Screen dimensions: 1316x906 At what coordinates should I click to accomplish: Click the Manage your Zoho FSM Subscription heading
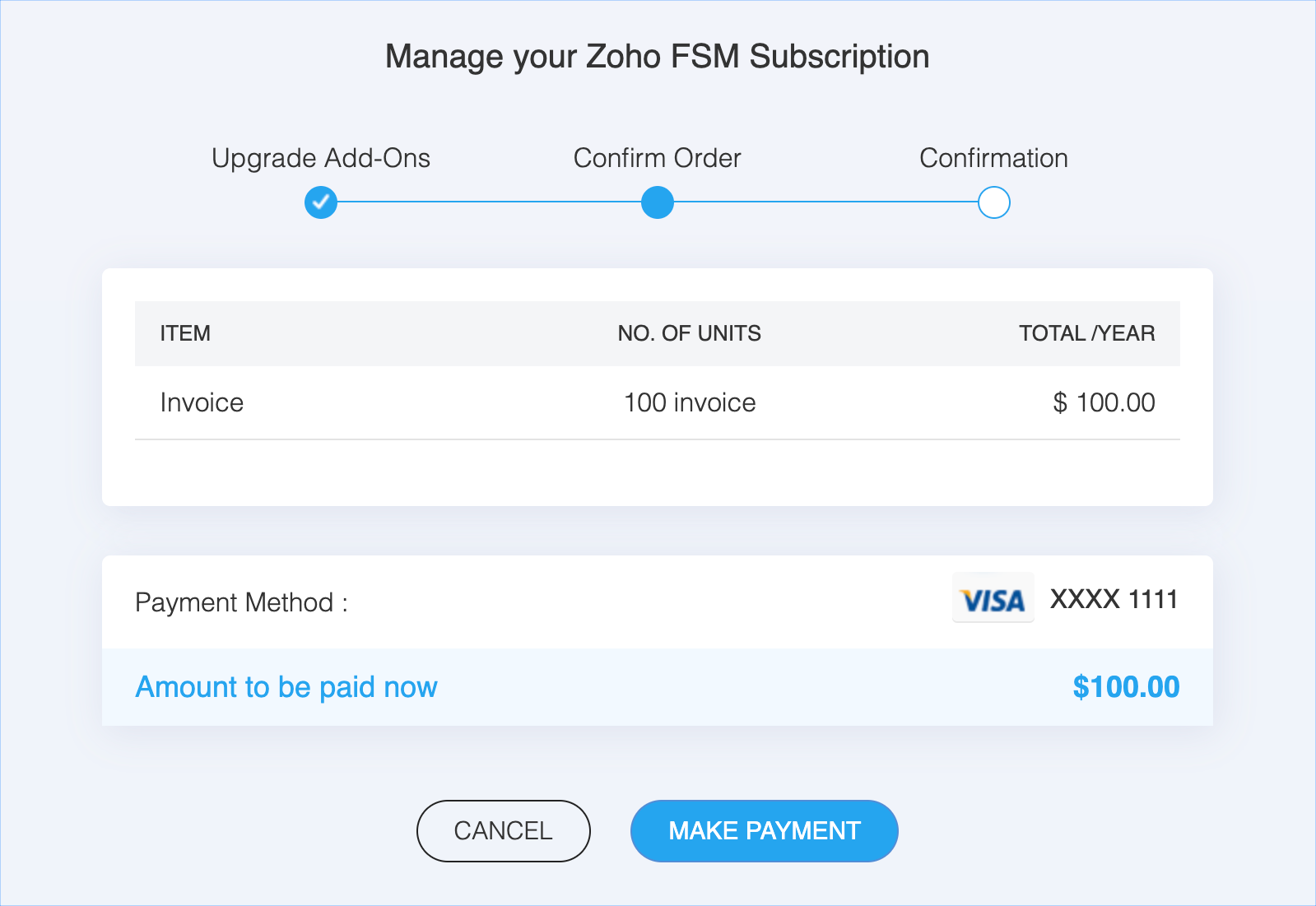(x=657, y=57)
